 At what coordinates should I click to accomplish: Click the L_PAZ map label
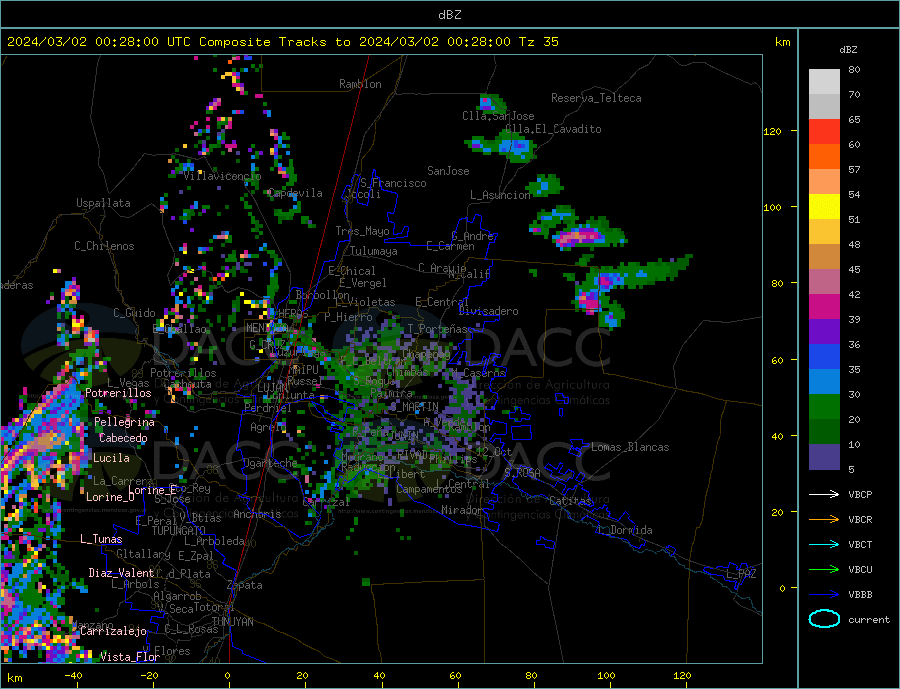click(741, 574)
